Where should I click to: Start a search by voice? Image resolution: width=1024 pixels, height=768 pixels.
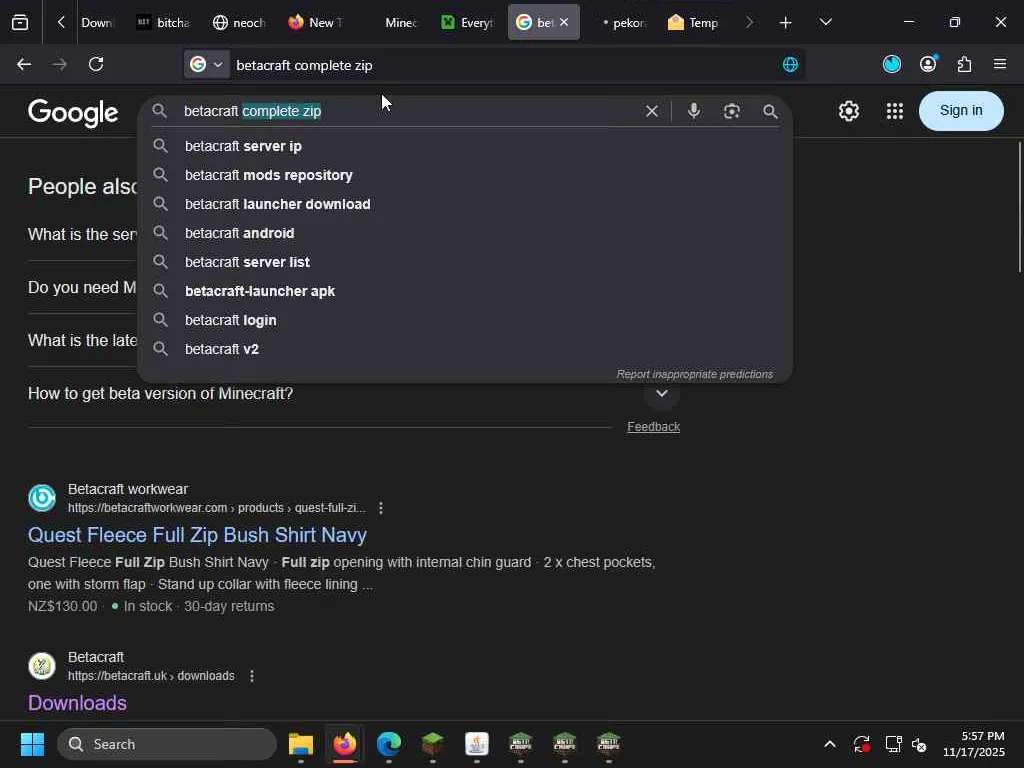694,111
